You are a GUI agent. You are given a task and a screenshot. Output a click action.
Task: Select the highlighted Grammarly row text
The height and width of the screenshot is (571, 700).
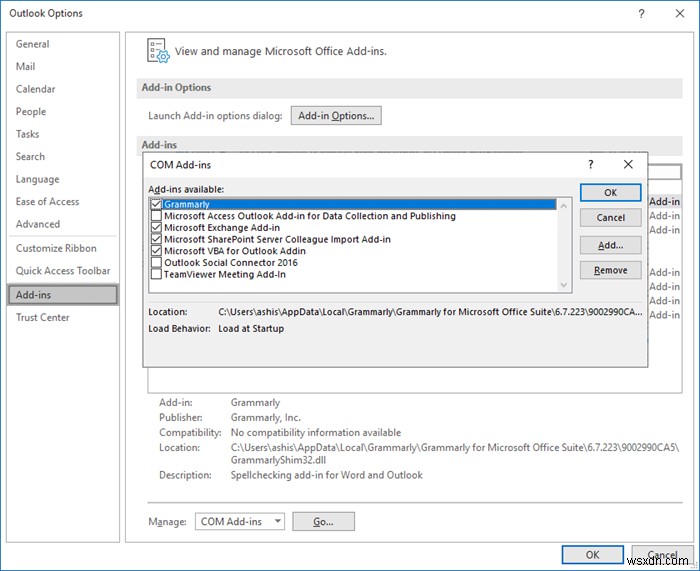pos(187,204)
